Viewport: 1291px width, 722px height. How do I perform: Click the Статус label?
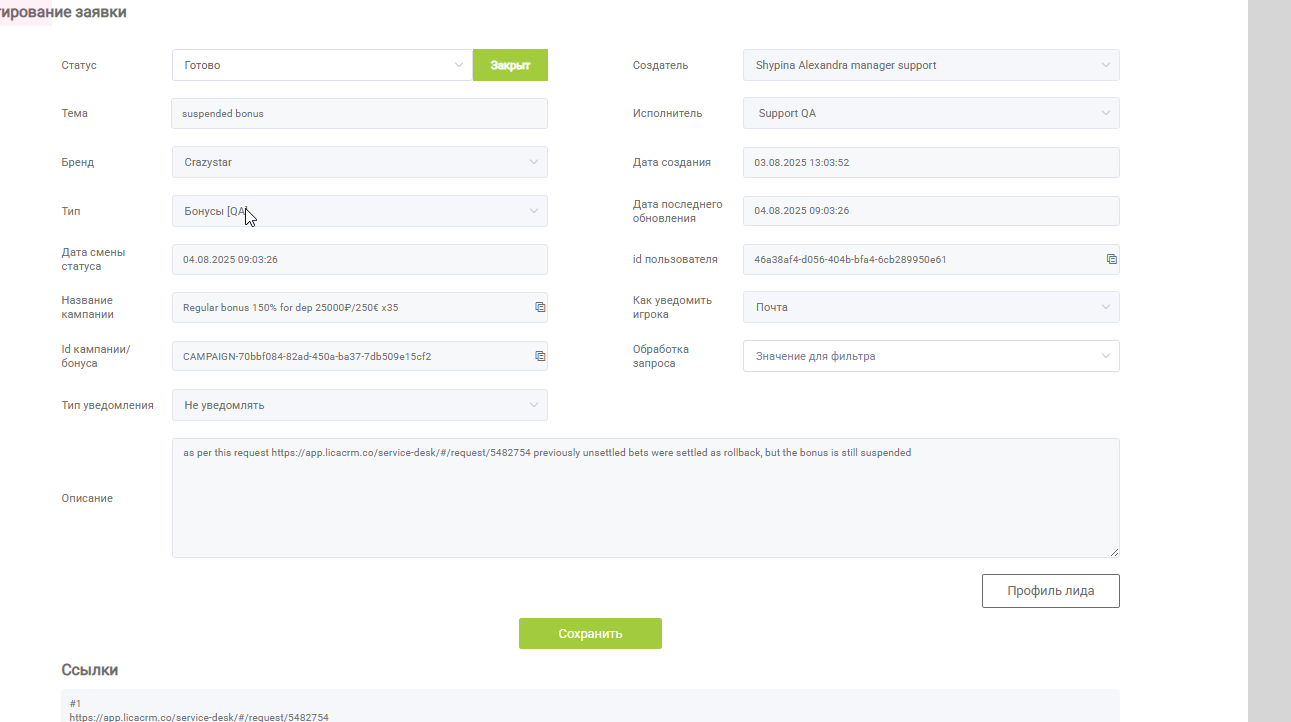pyautogui.click(x=79, y=65)
